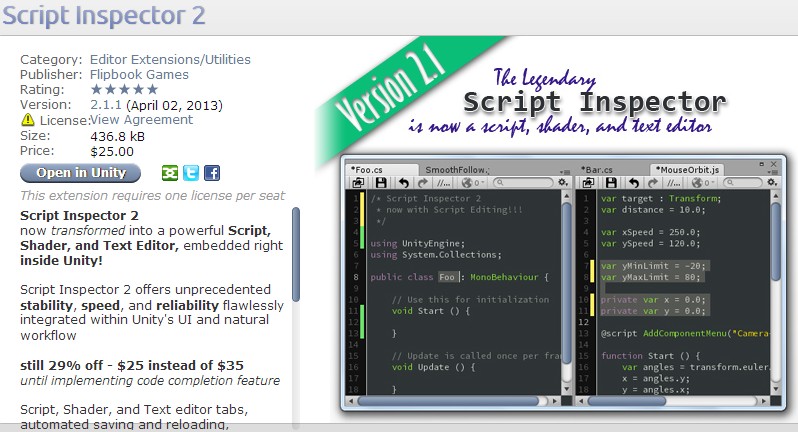Click code line 'using UnityEngine;'
This screenshot has width=798, height=432.
417,243
